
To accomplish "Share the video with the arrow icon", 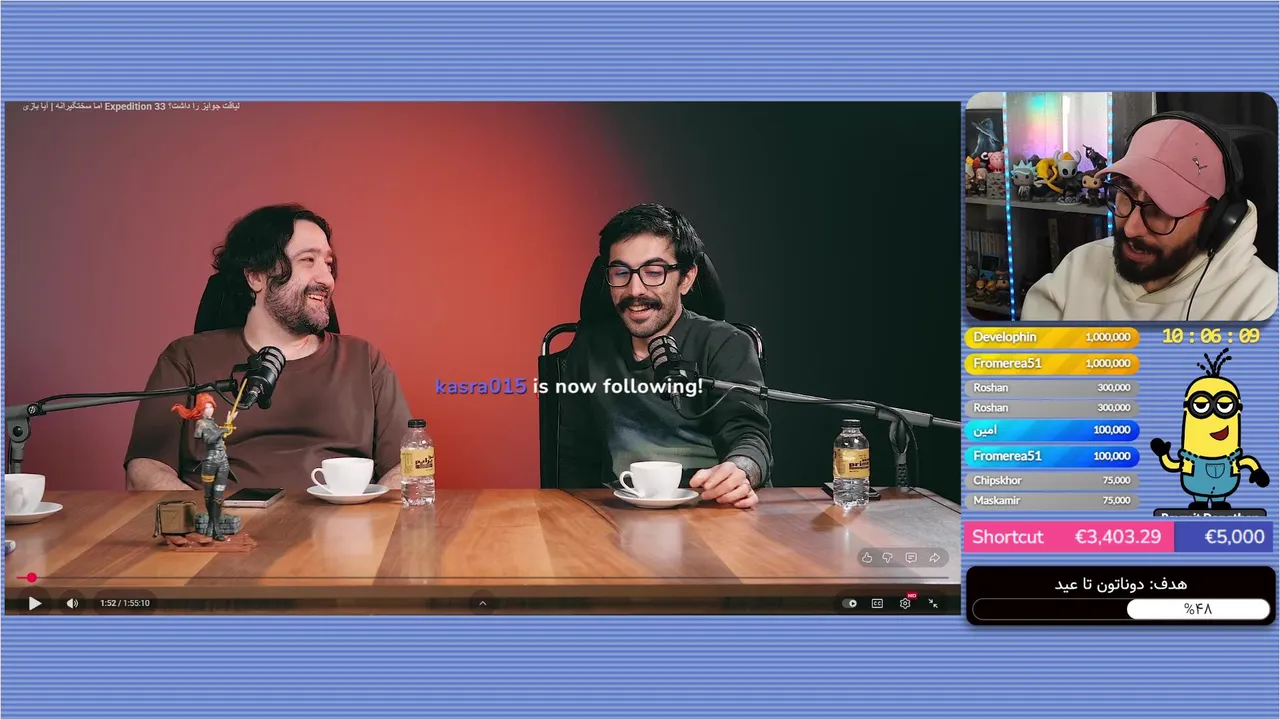I will pyautogui.click(x=934, y=557).
